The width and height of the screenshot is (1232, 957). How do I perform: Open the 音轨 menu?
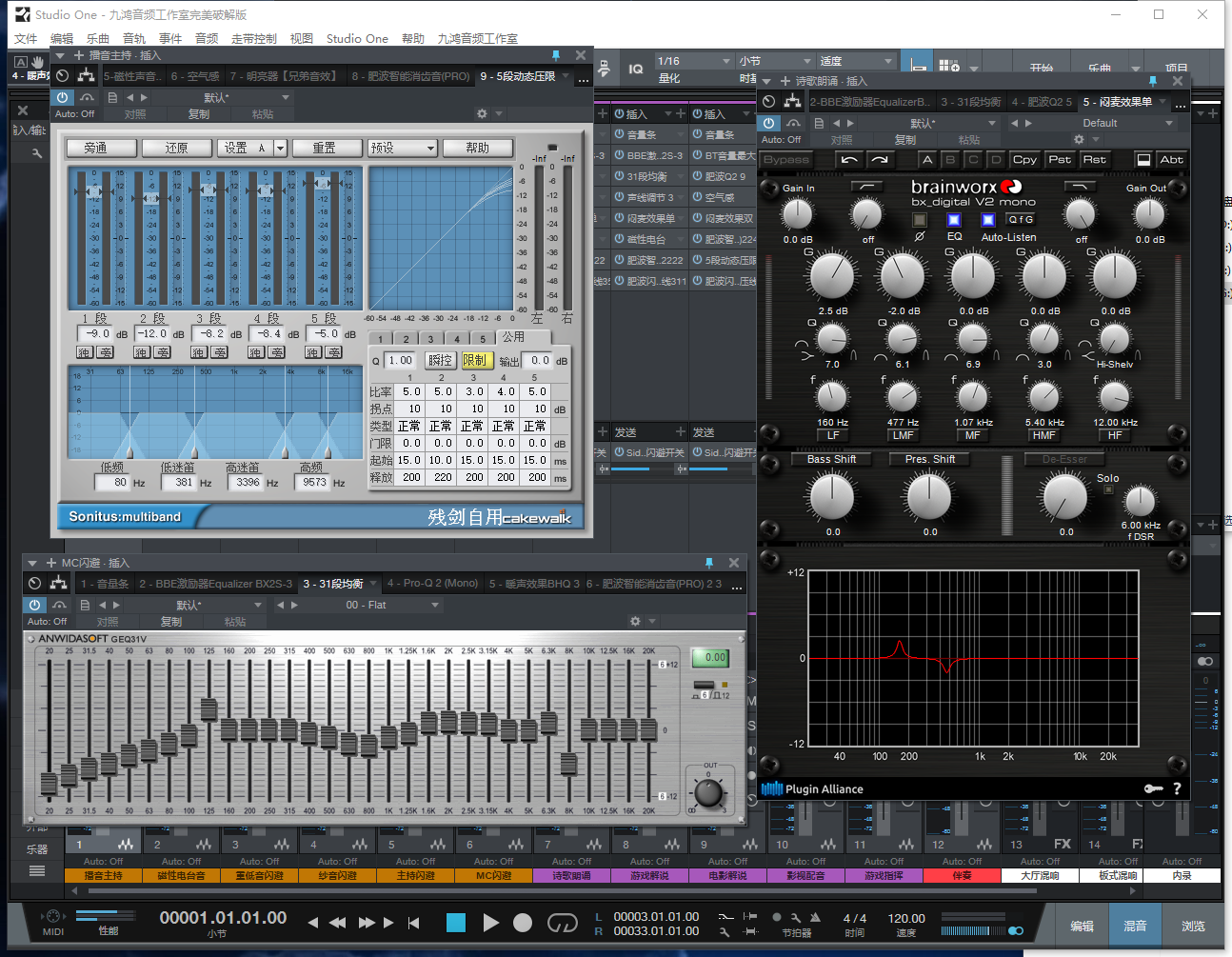tap(134, 39)
